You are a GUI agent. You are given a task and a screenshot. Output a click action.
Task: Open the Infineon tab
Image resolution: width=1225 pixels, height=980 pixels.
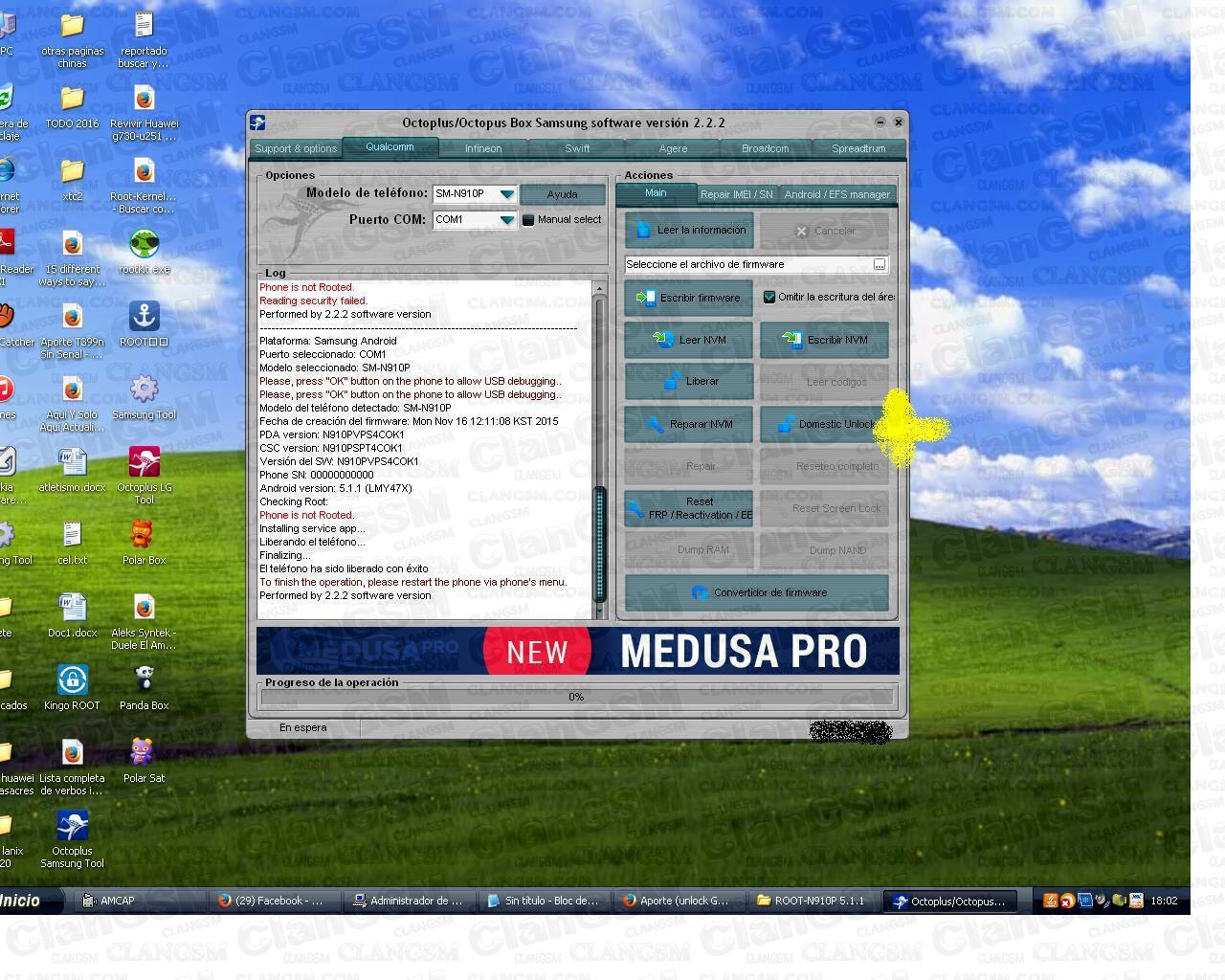483,148
